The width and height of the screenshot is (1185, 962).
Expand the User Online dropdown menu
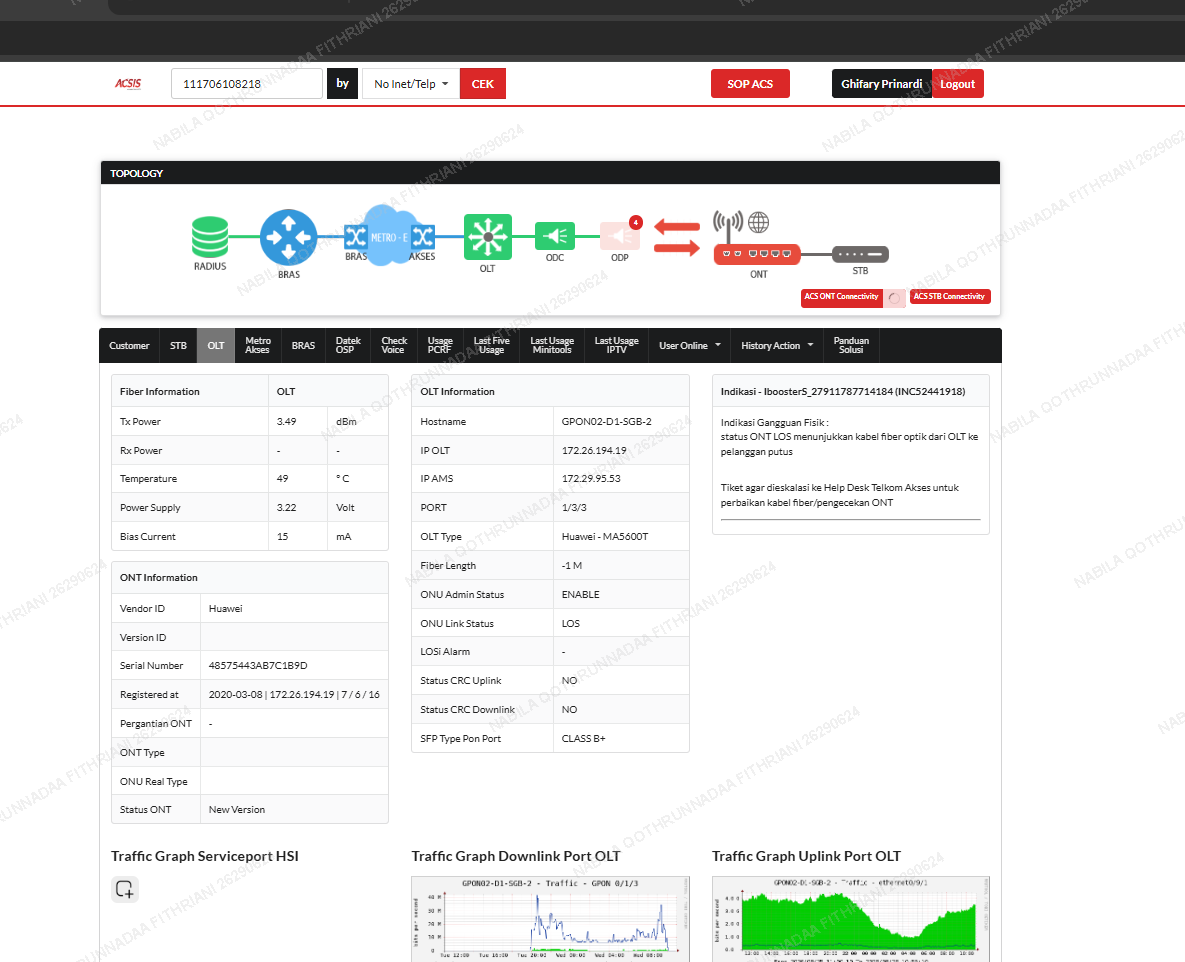689,345
